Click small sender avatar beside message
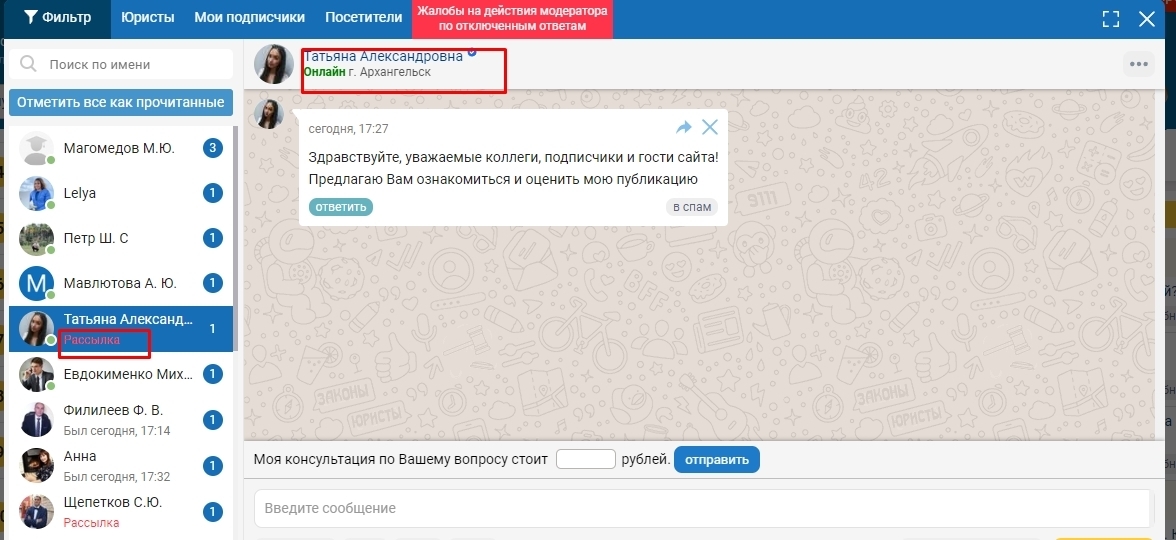This screenshot has height=540, width=1176. pyautogui.click(x=268, y=114)
